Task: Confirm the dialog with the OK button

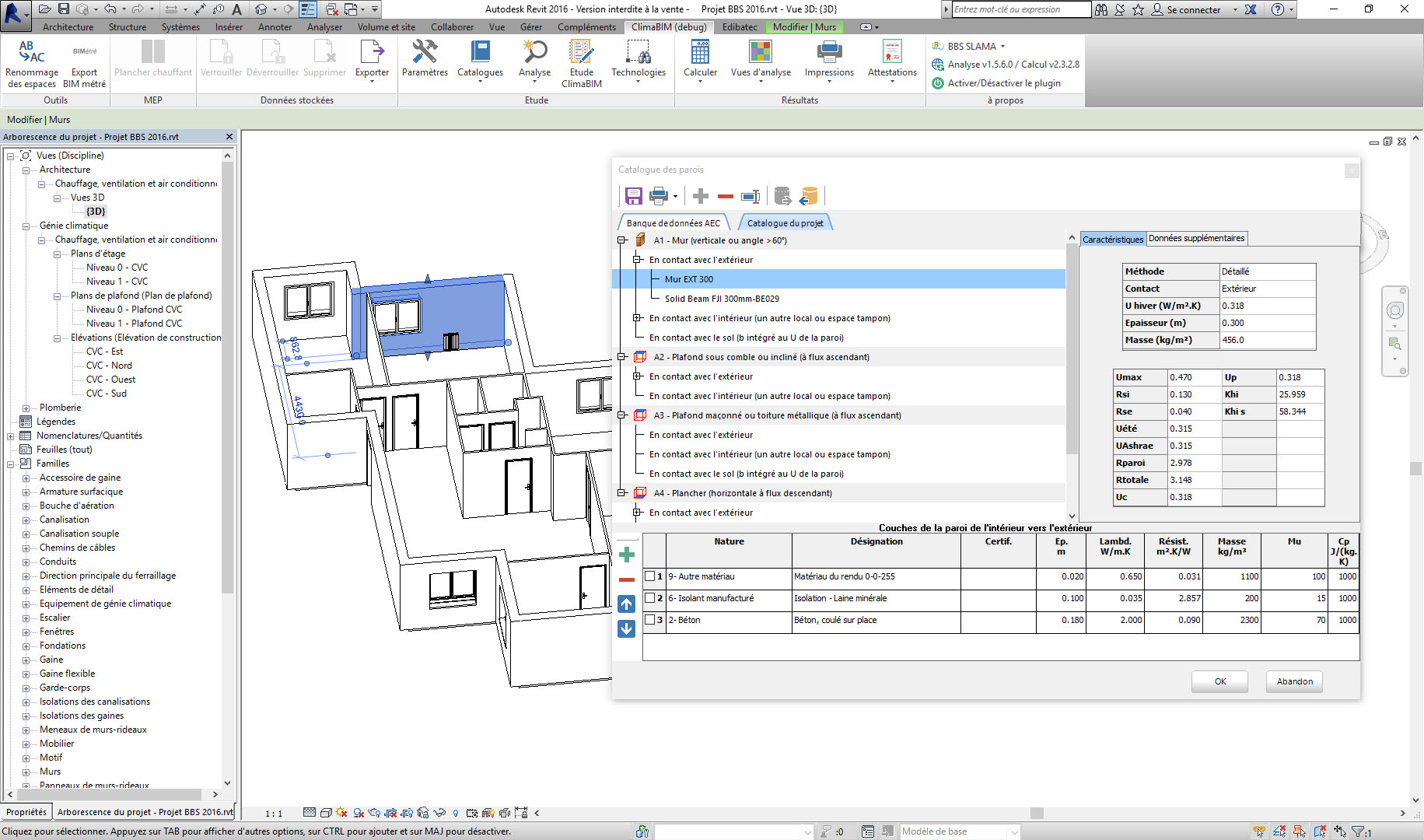Action: (x=1219, y=681)
